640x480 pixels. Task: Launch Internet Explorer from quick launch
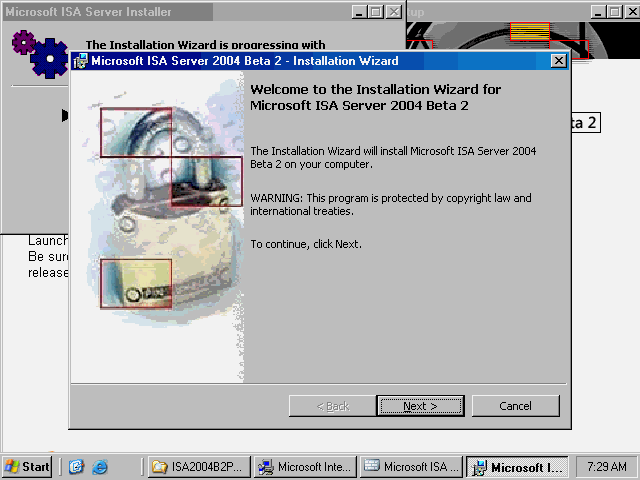point(100,467)
